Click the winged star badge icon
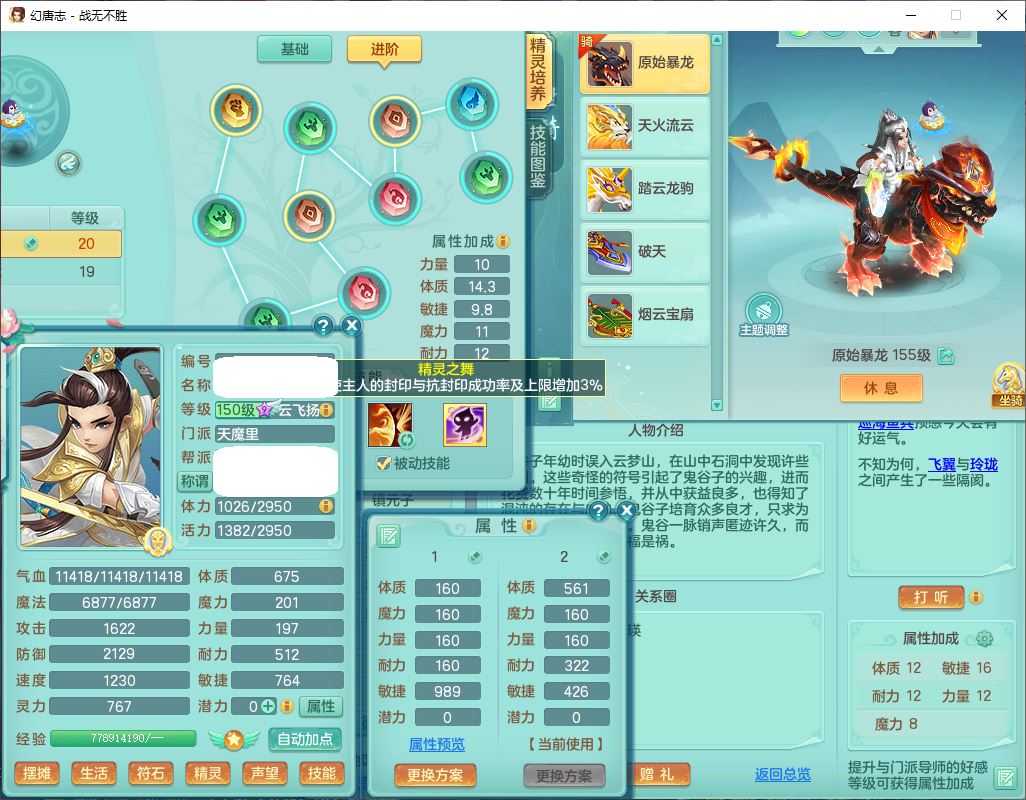Screen dimensions: 1026x800 (x=234, y=739)
